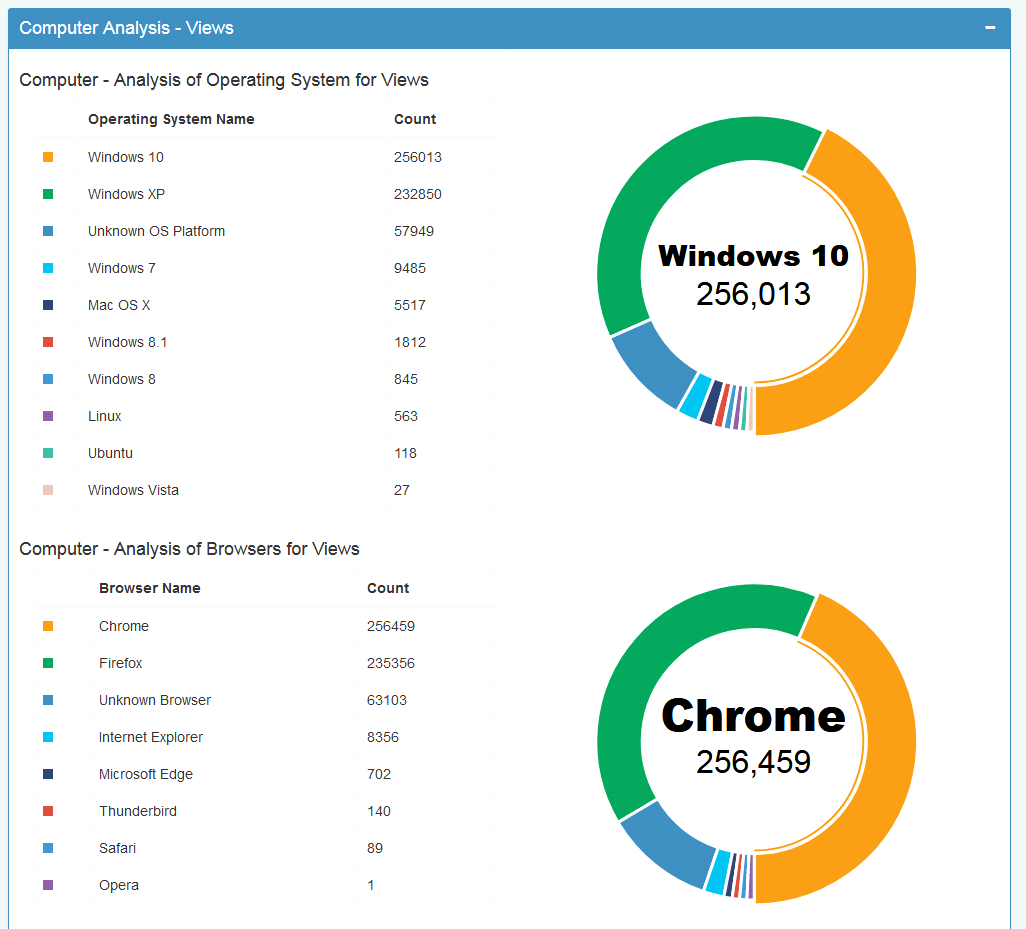Select the Windows 7 row label

click(x=122, y=268)
